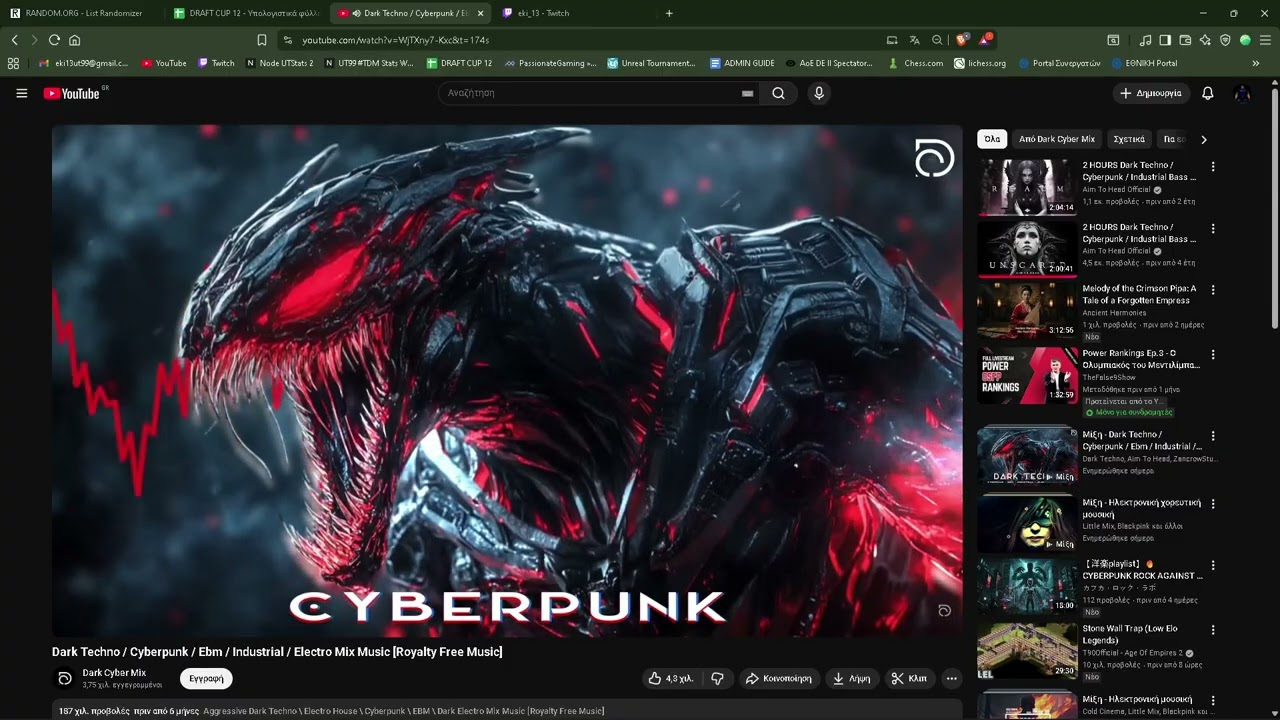The height and width of the screenshot is (720, 1280).
Task: Open the on-screen keyboard icon in search box
Action: 747,93
